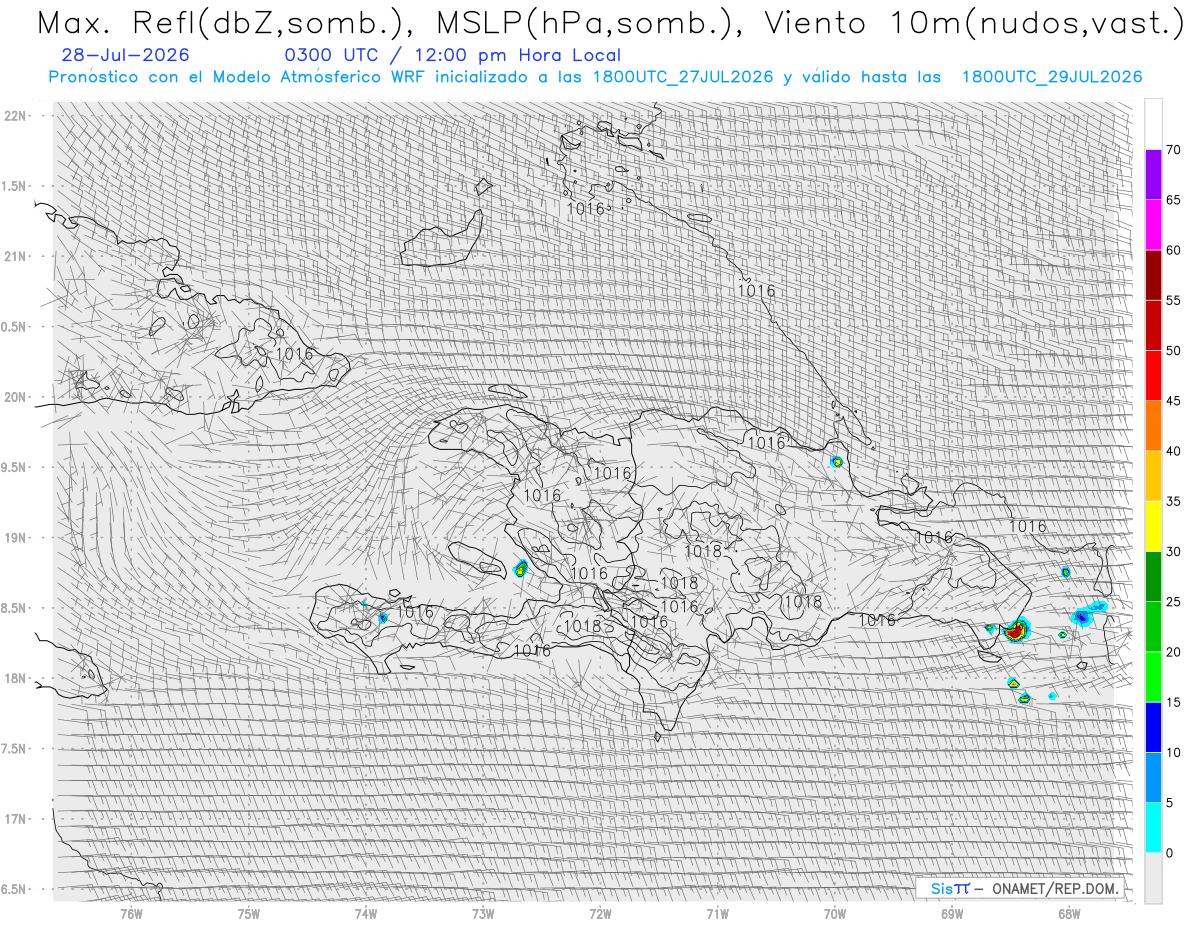This screenshot has width=1200, height=927.
Task: Click the '73W' longitude label
Action: coord(483,914)
